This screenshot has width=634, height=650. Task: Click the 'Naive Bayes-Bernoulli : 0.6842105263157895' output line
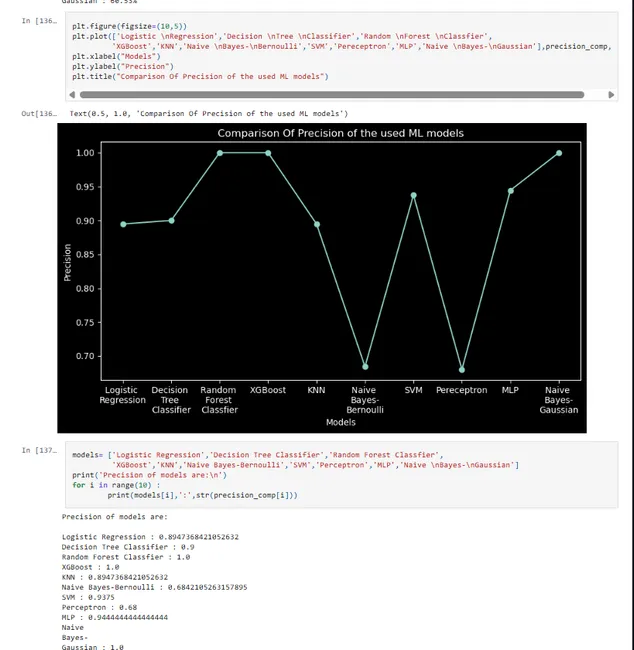(x=154, y=587)
